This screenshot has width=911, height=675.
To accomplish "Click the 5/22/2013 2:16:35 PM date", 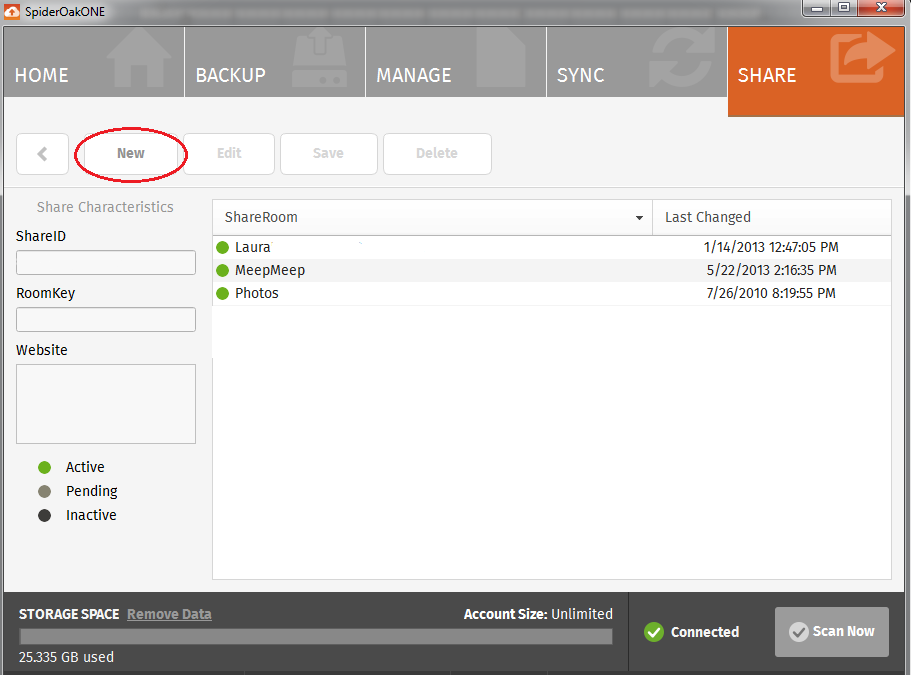I will pos(772,270).
